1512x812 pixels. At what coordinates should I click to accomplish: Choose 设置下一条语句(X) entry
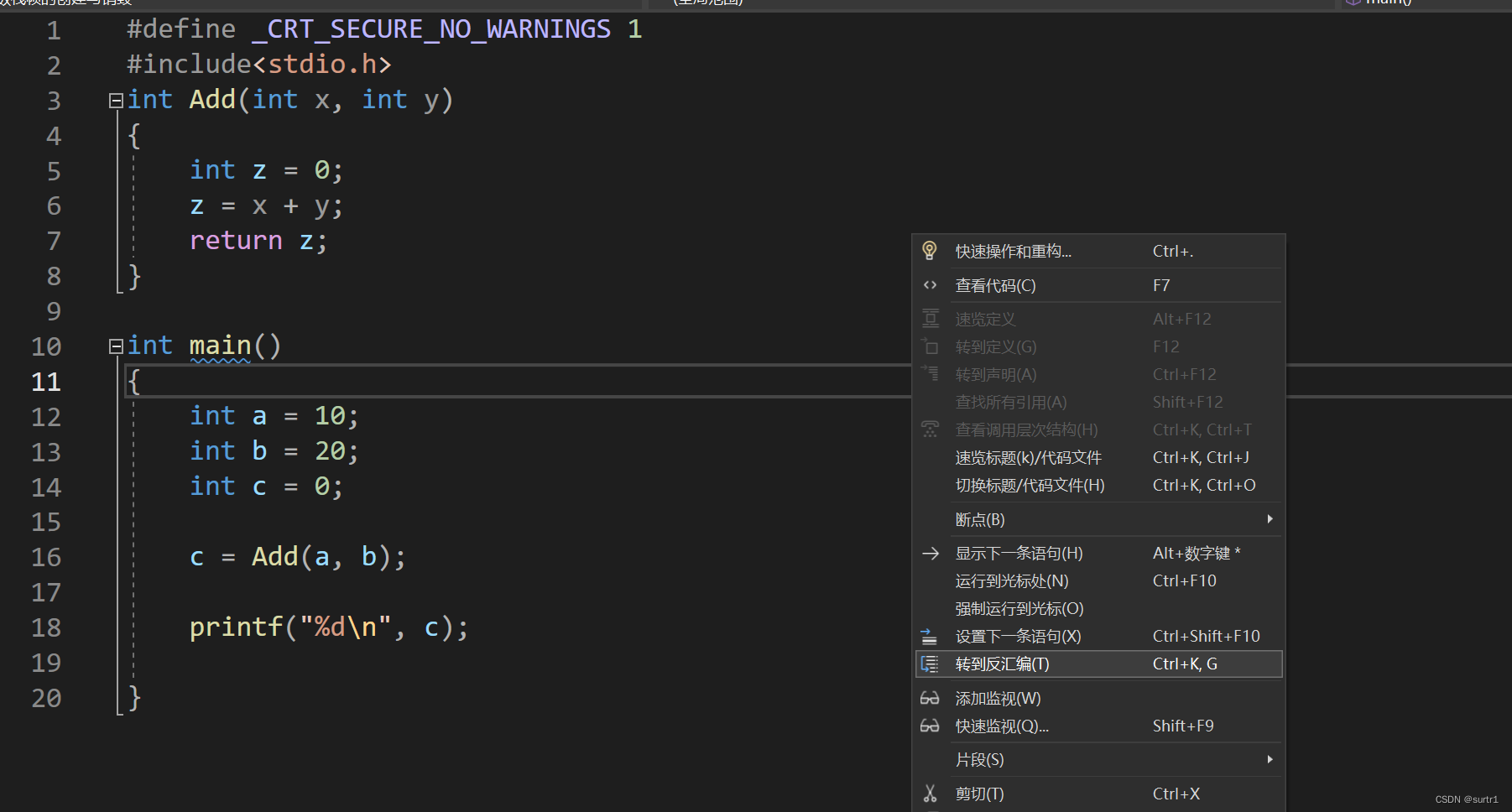pos(1098,636)
